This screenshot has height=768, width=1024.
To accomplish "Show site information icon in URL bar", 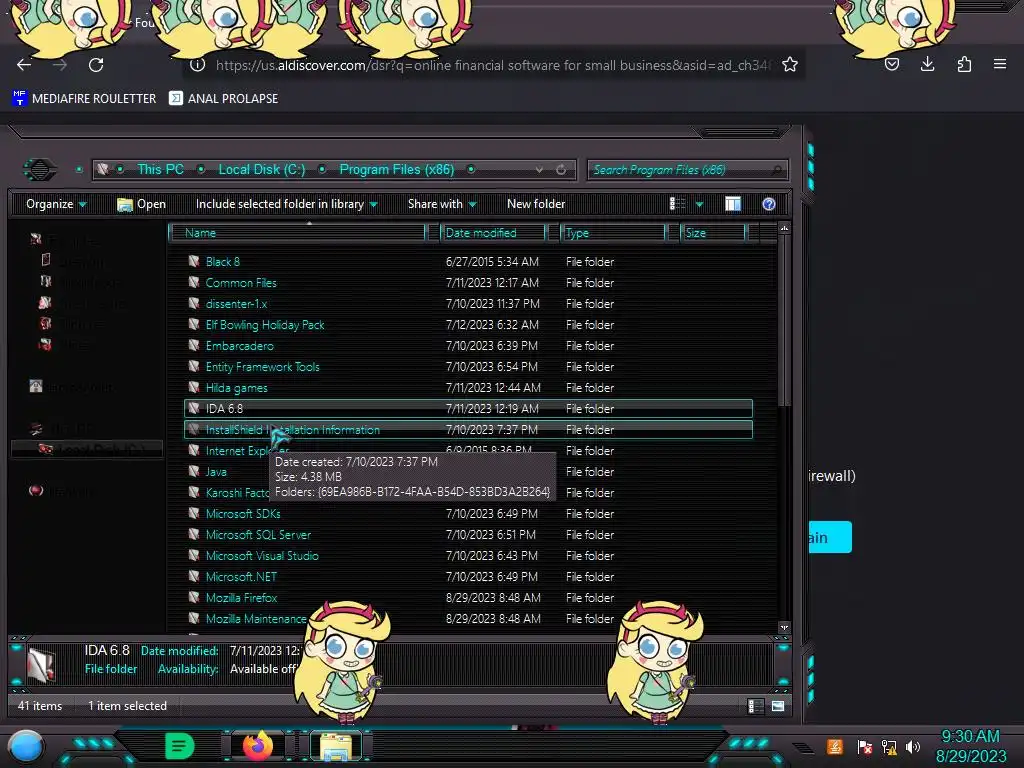I will click(x=197, y=65).
